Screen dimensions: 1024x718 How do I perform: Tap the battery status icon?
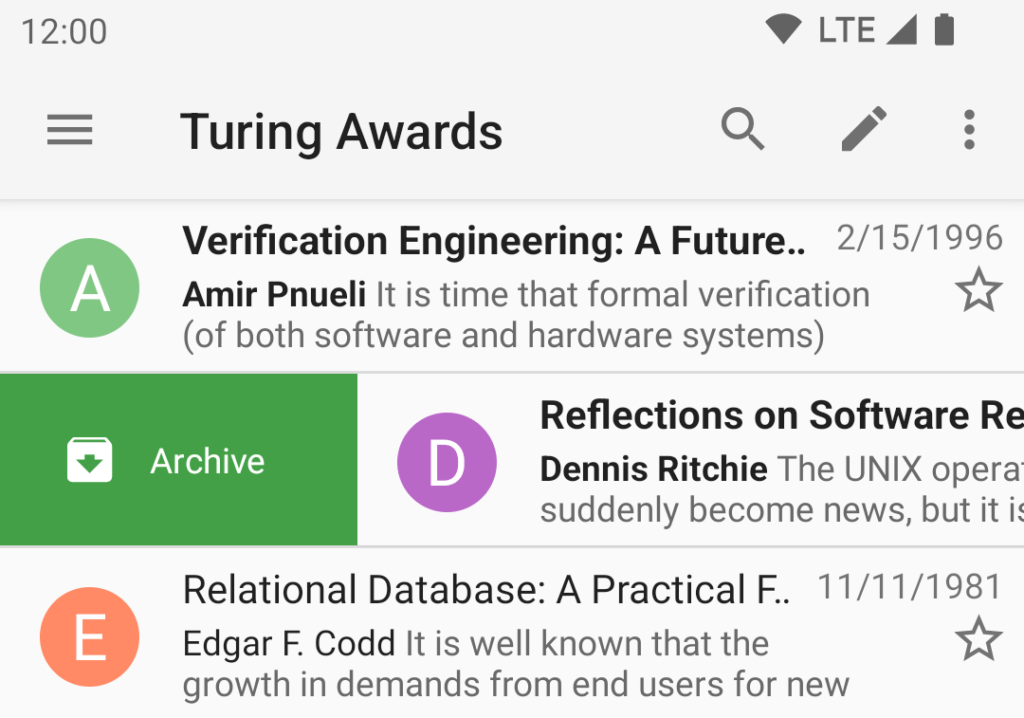[943, 30]
